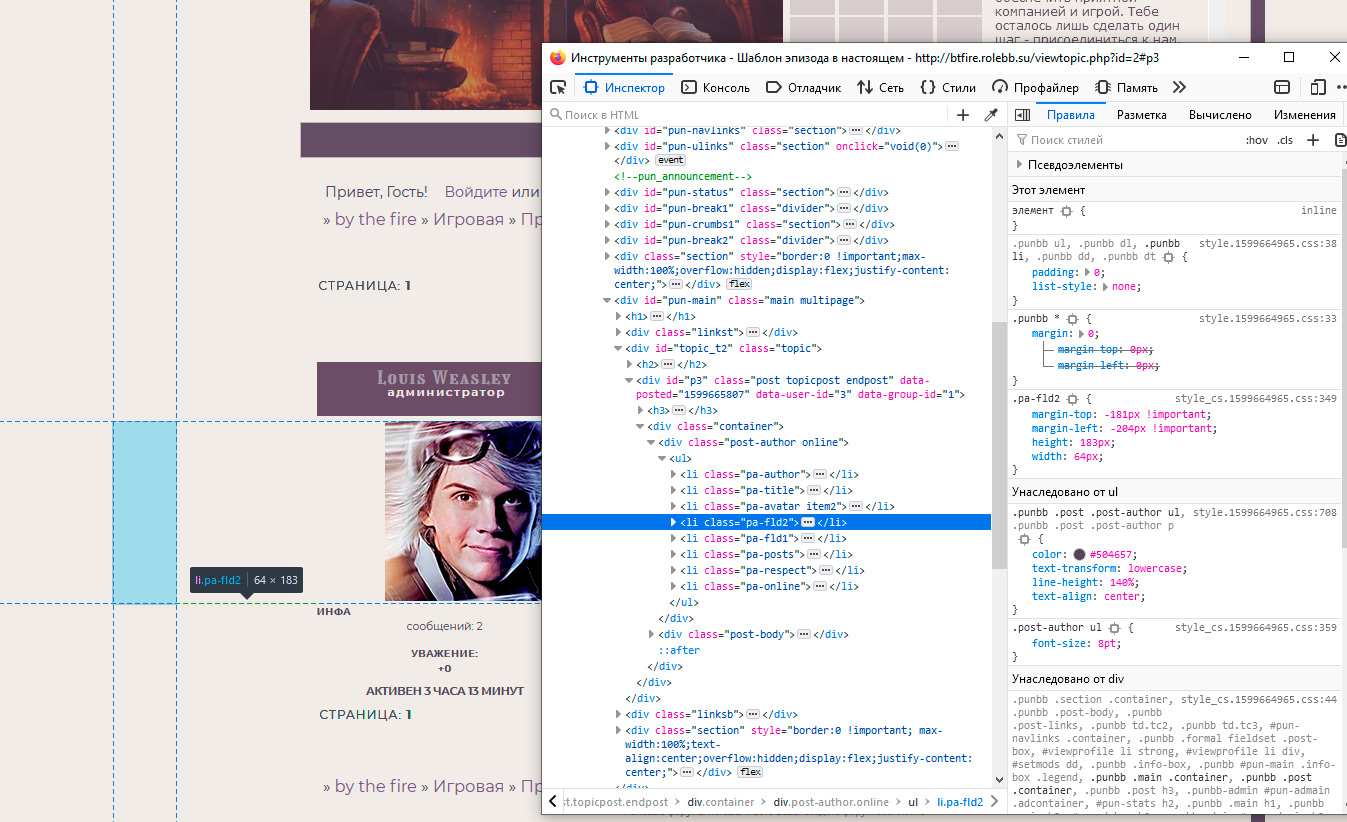The image size is (1347, 822).
Task: Toggle print media simulation icon
Action: click(x=1340, y=140)
